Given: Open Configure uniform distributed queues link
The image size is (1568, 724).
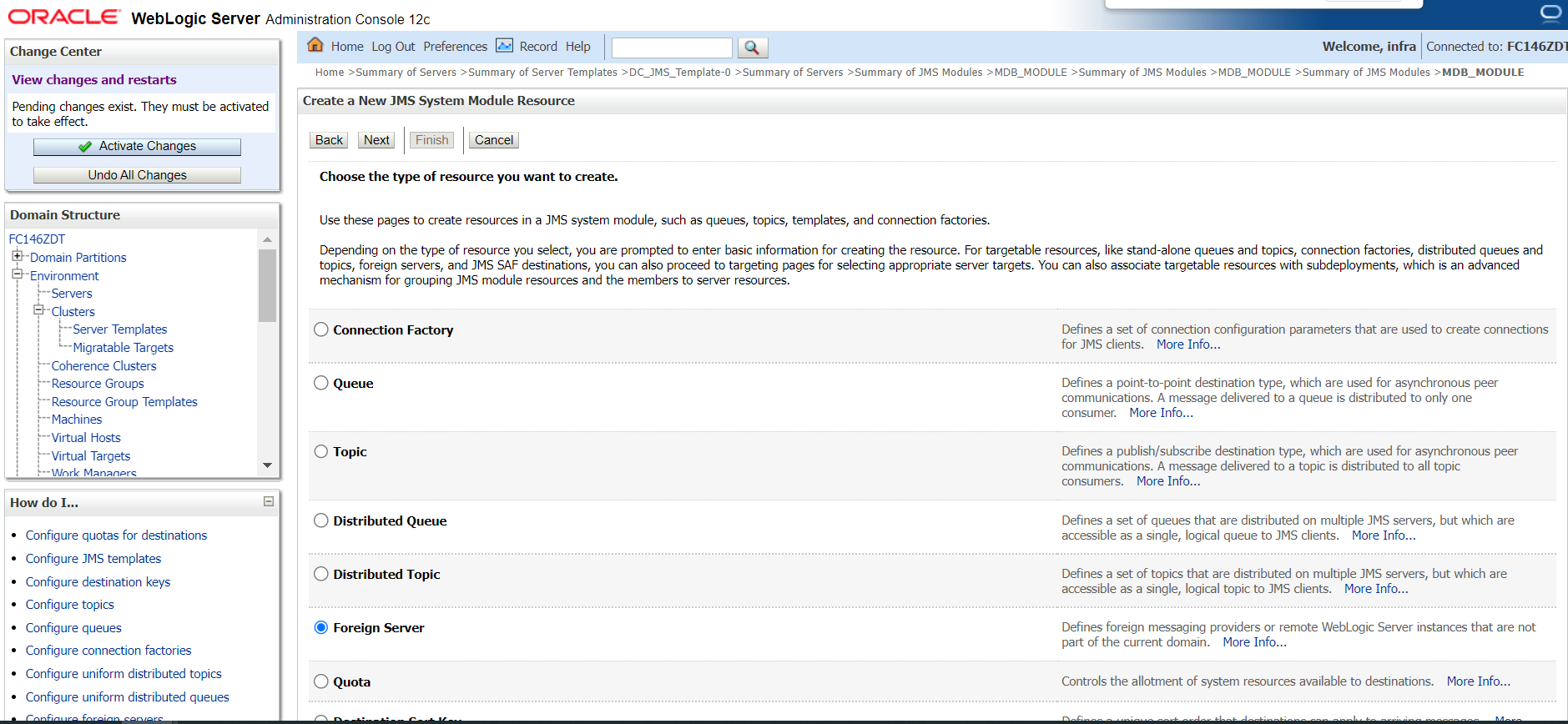Looking at the screenshot, I should coord(127,697).
